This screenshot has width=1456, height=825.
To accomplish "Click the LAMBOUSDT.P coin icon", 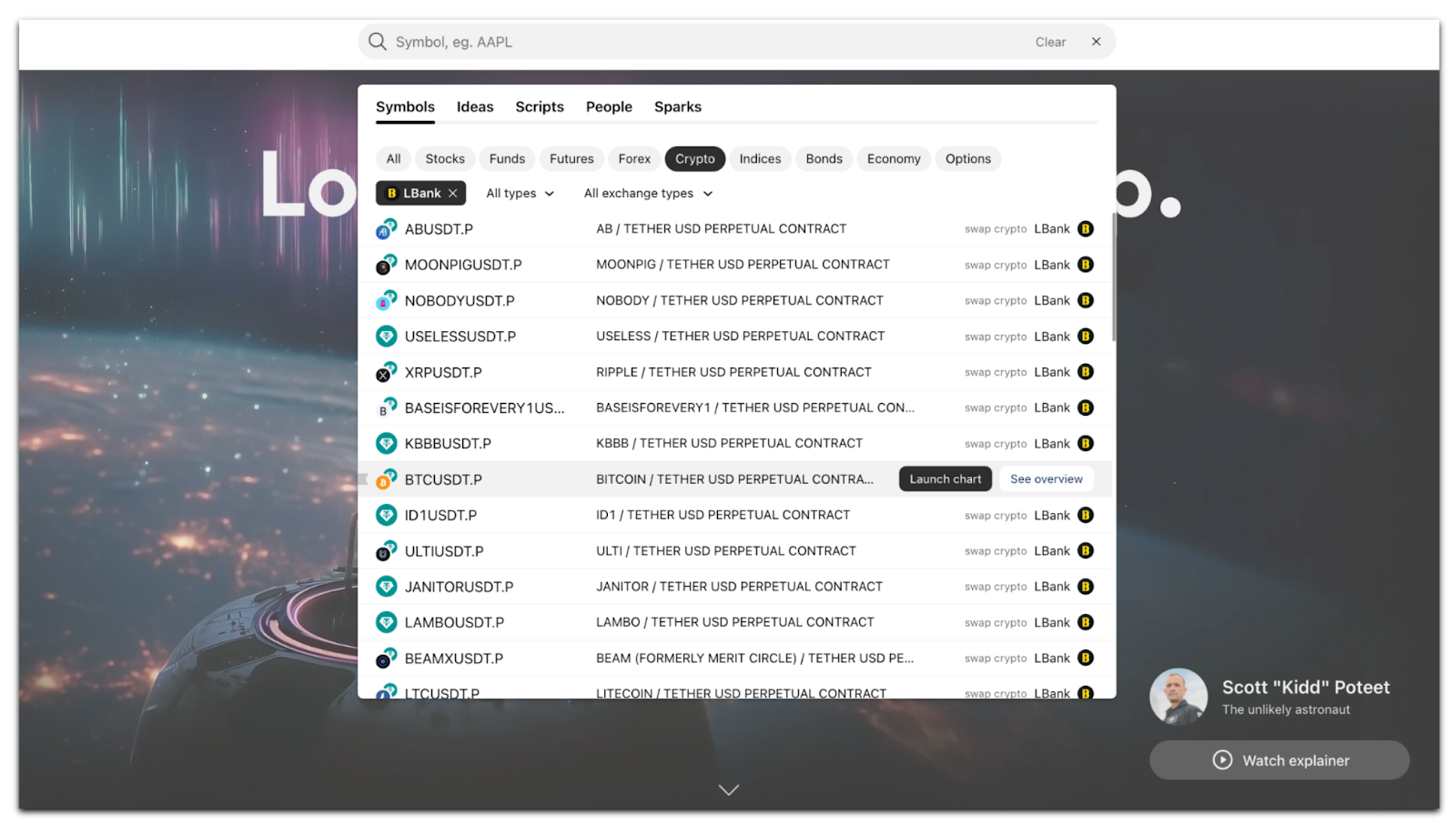I will coord(387,622).
